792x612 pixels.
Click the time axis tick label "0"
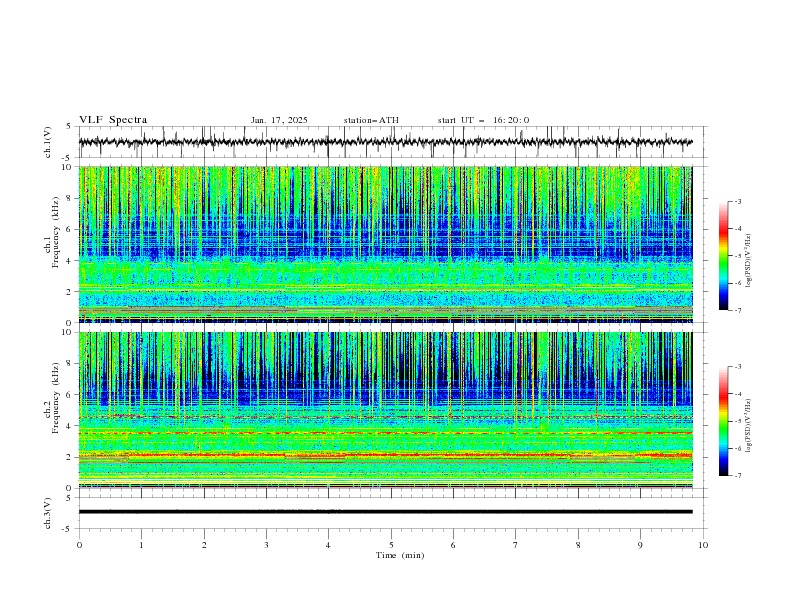[79, 545]
